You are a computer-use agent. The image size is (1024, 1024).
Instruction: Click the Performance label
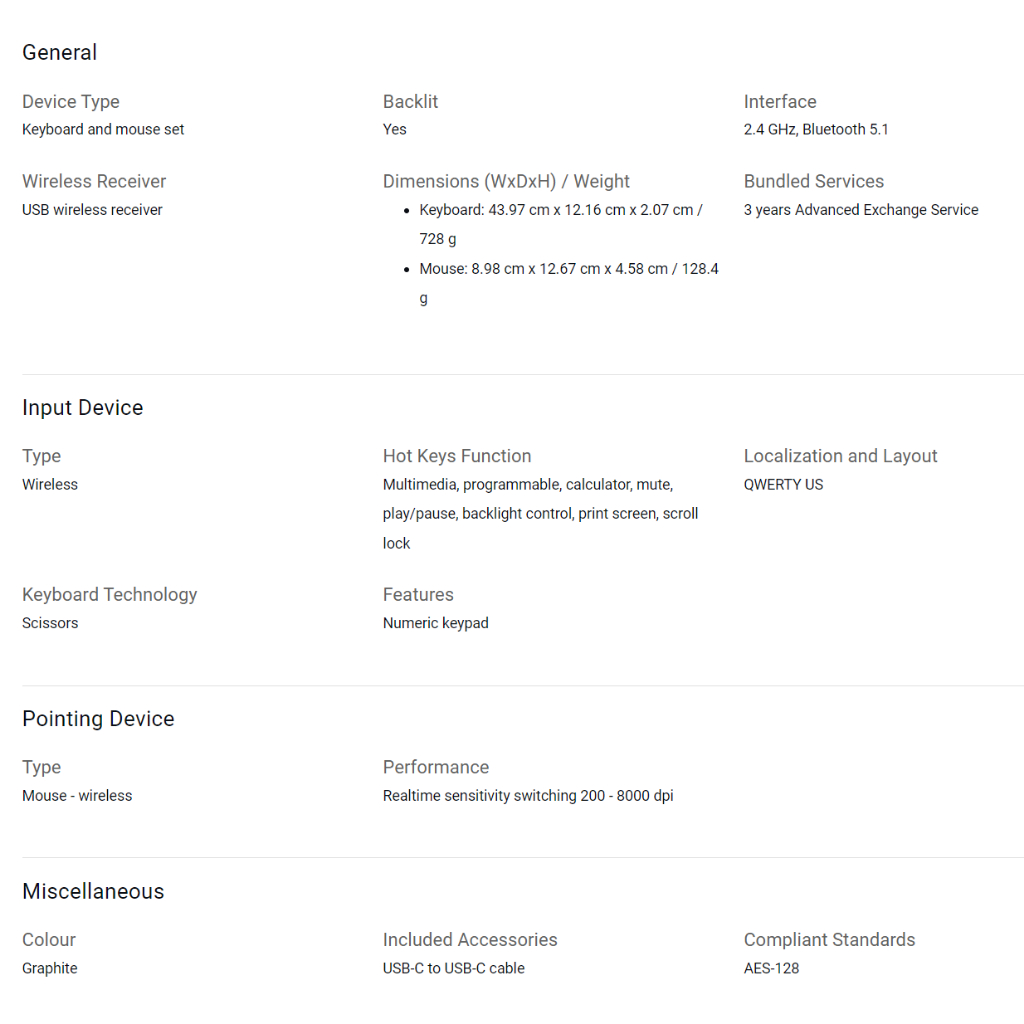pyautogui.click(x=436, y=768)
